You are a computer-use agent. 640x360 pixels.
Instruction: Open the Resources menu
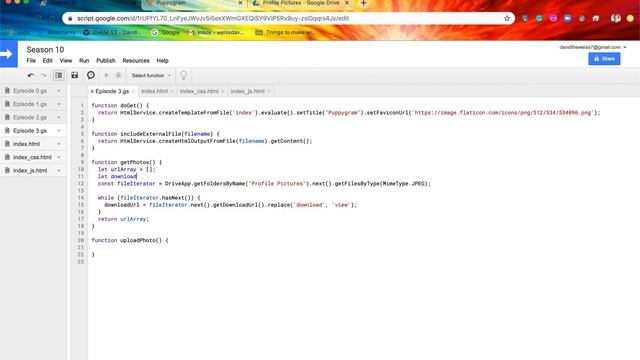(136, 60)
